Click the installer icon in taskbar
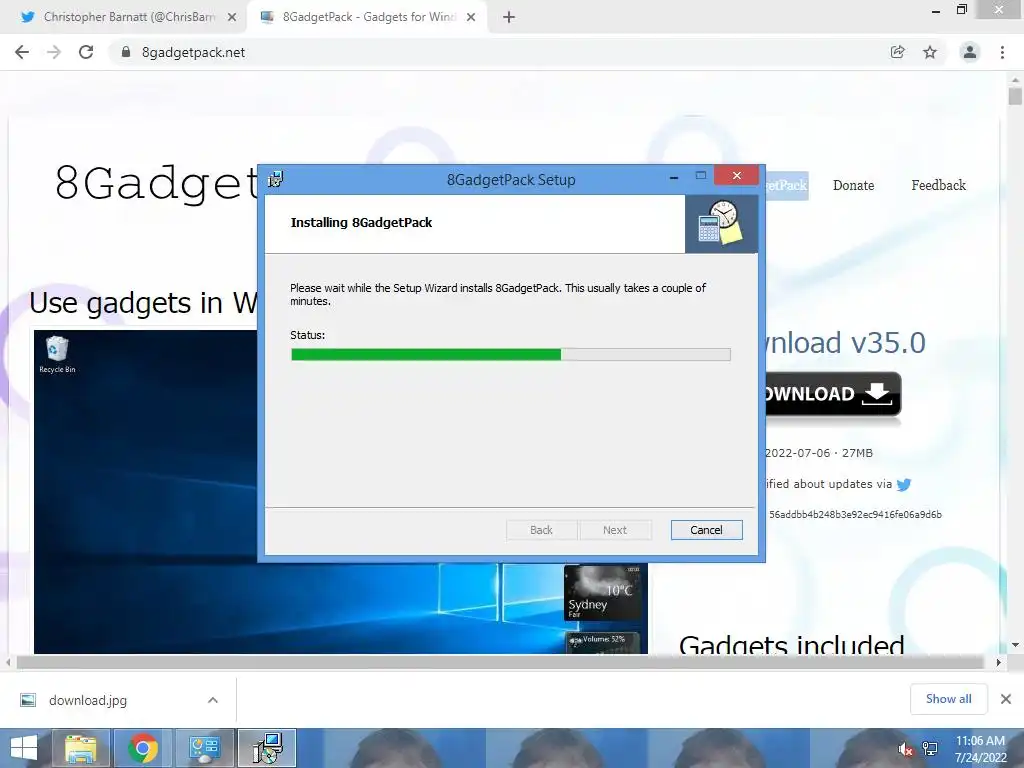Image resolution: width=1024 pixels, height=768 pixels. (267, 748)
